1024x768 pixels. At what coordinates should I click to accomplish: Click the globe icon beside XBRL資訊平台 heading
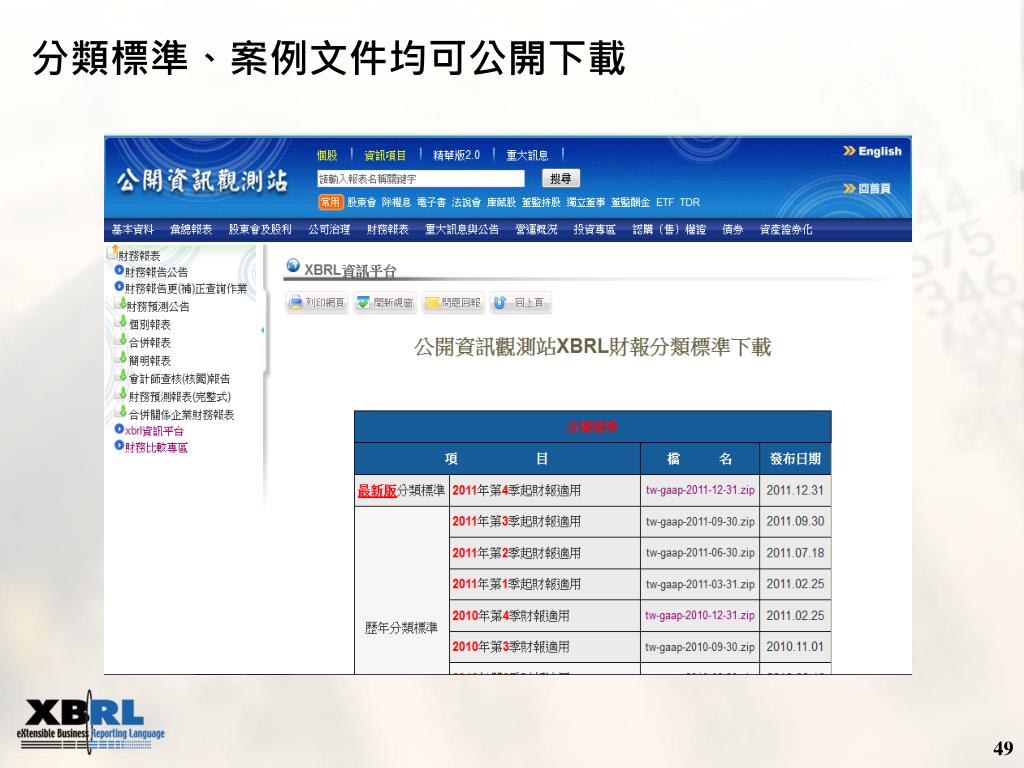pyautogui.click(x=293, y=265)
